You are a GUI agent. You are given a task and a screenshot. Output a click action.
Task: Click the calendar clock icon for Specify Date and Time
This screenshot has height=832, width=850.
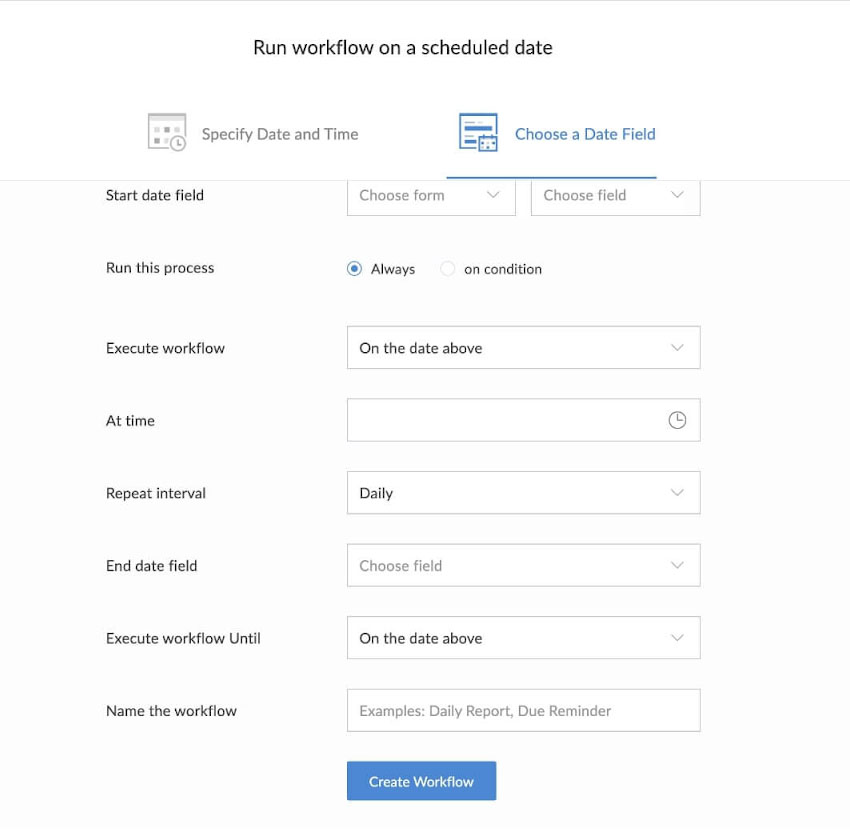(x=167, y=132)
